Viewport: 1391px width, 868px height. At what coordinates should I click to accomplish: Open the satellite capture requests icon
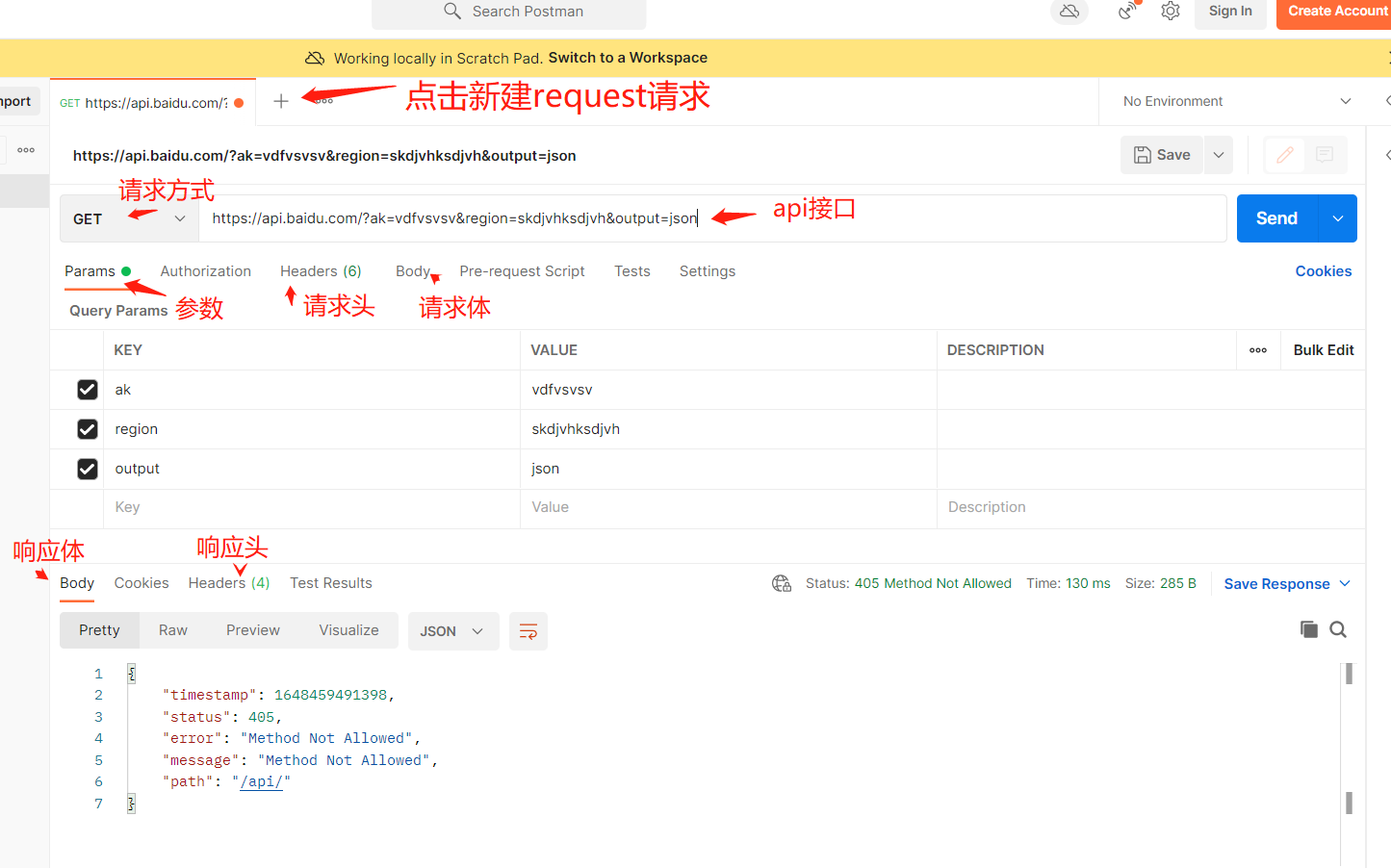point(1127,11)
